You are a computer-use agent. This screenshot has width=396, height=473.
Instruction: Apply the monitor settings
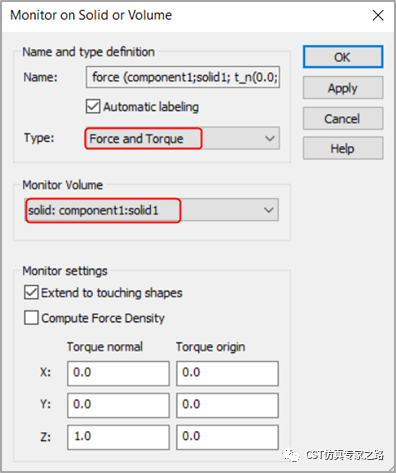tap(343, 88)
